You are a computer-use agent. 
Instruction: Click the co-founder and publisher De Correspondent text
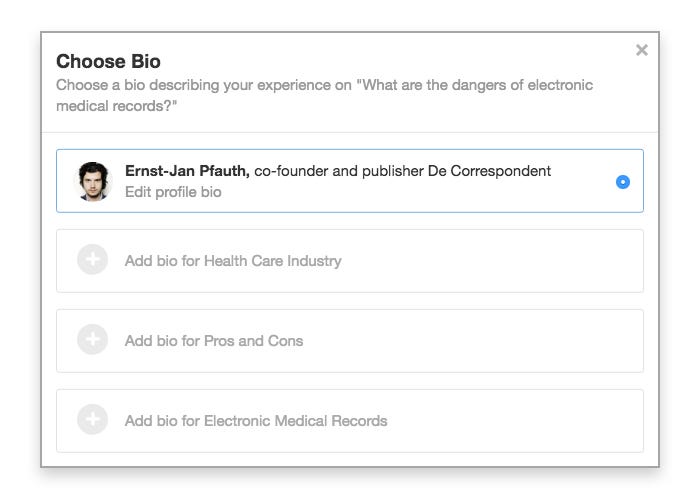402,171
